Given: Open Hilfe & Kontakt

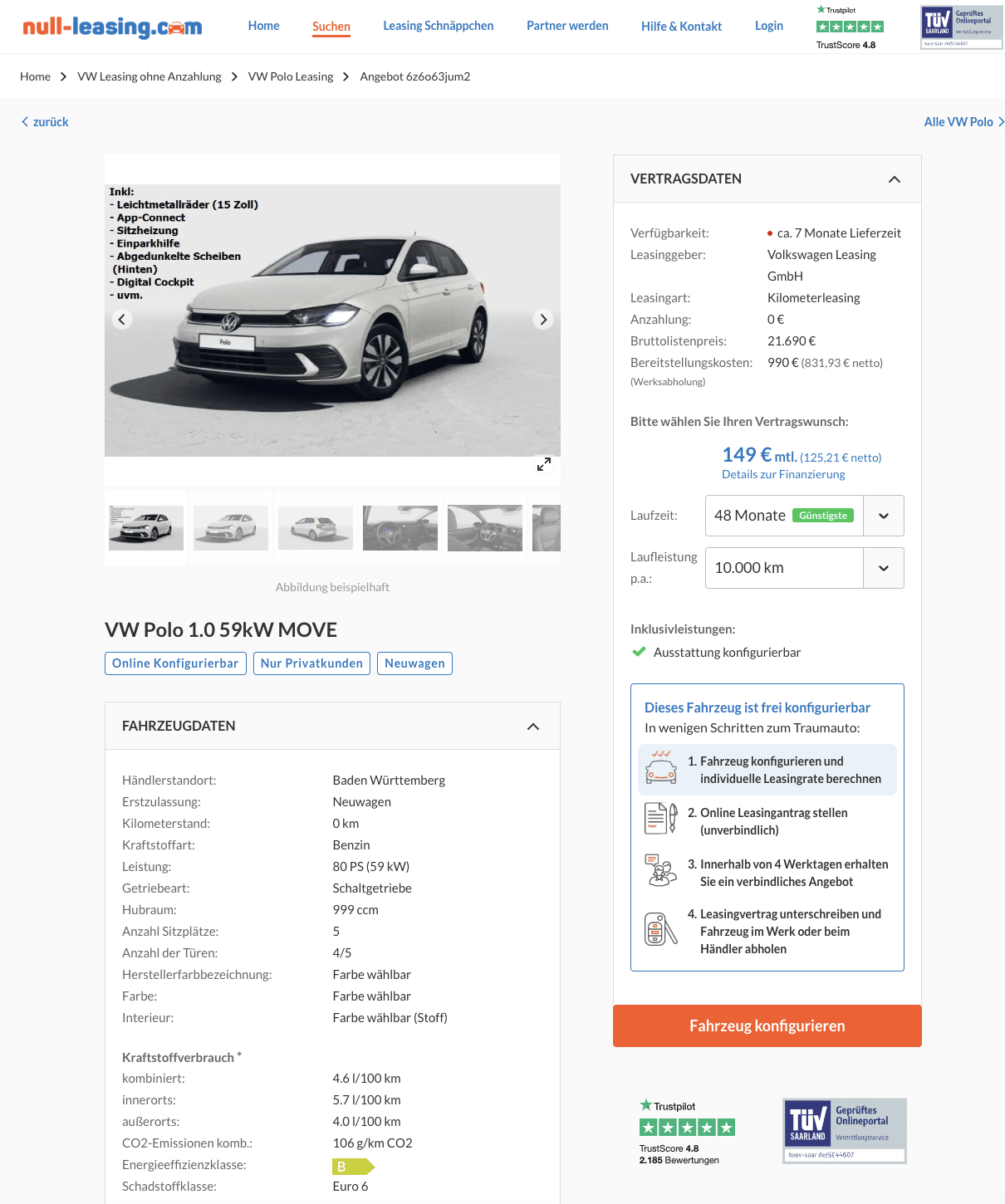Looking at the screenshot, I should pyautogui.click(x=681, y=27).
